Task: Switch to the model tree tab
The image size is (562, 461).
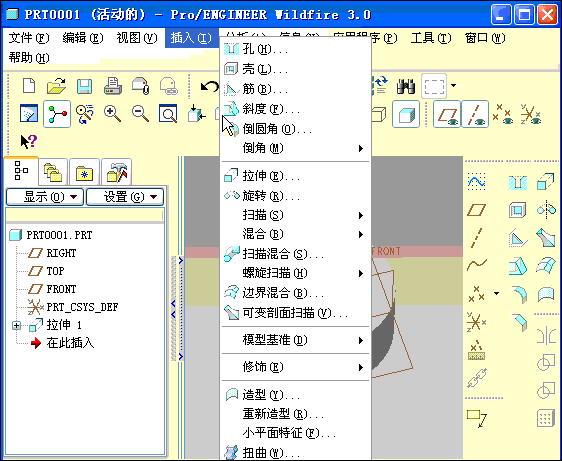Action: tap(21, 171)
